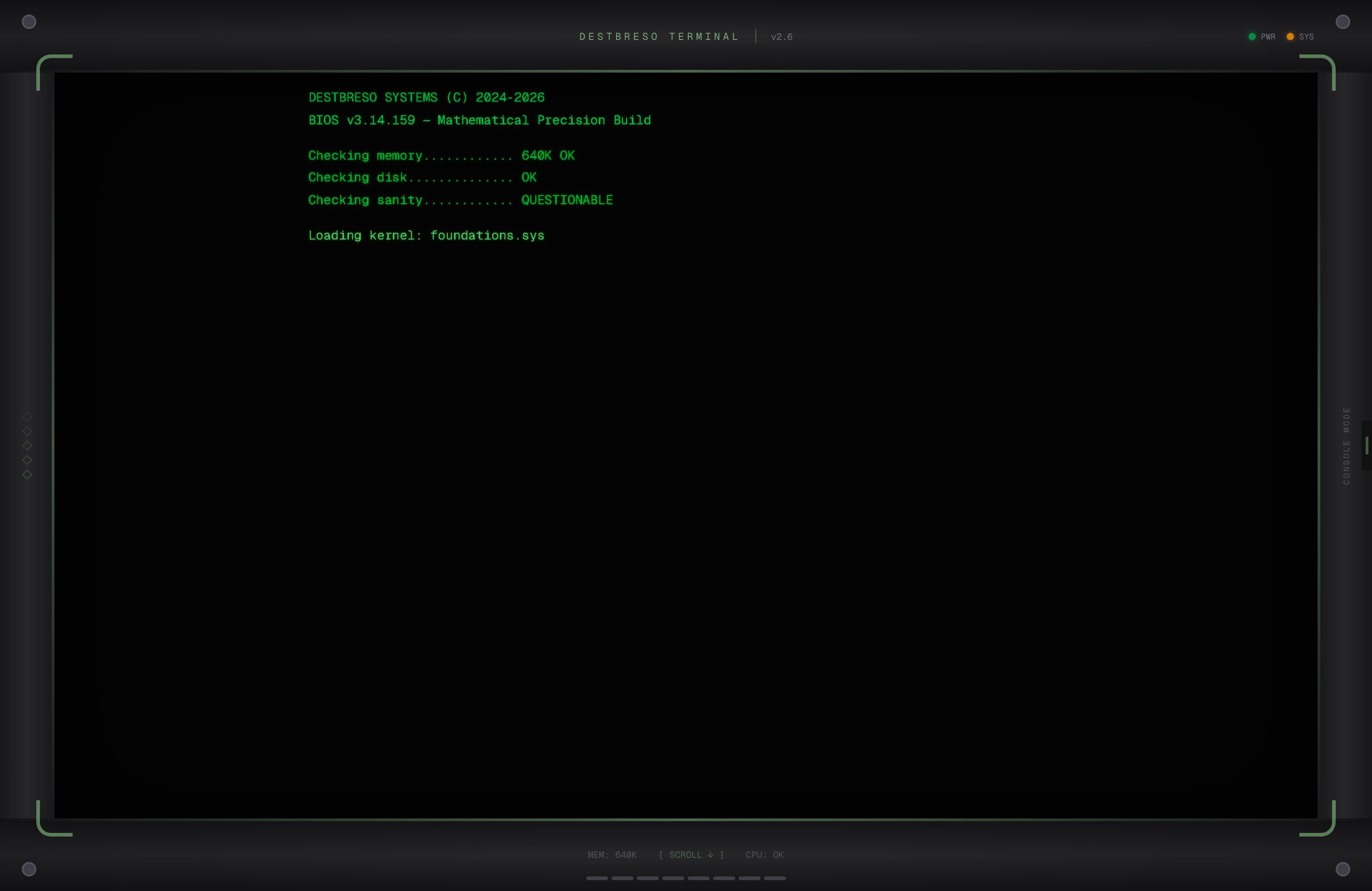
Task: Click the first dash segment below the status bar
Action: coord(597,878)
